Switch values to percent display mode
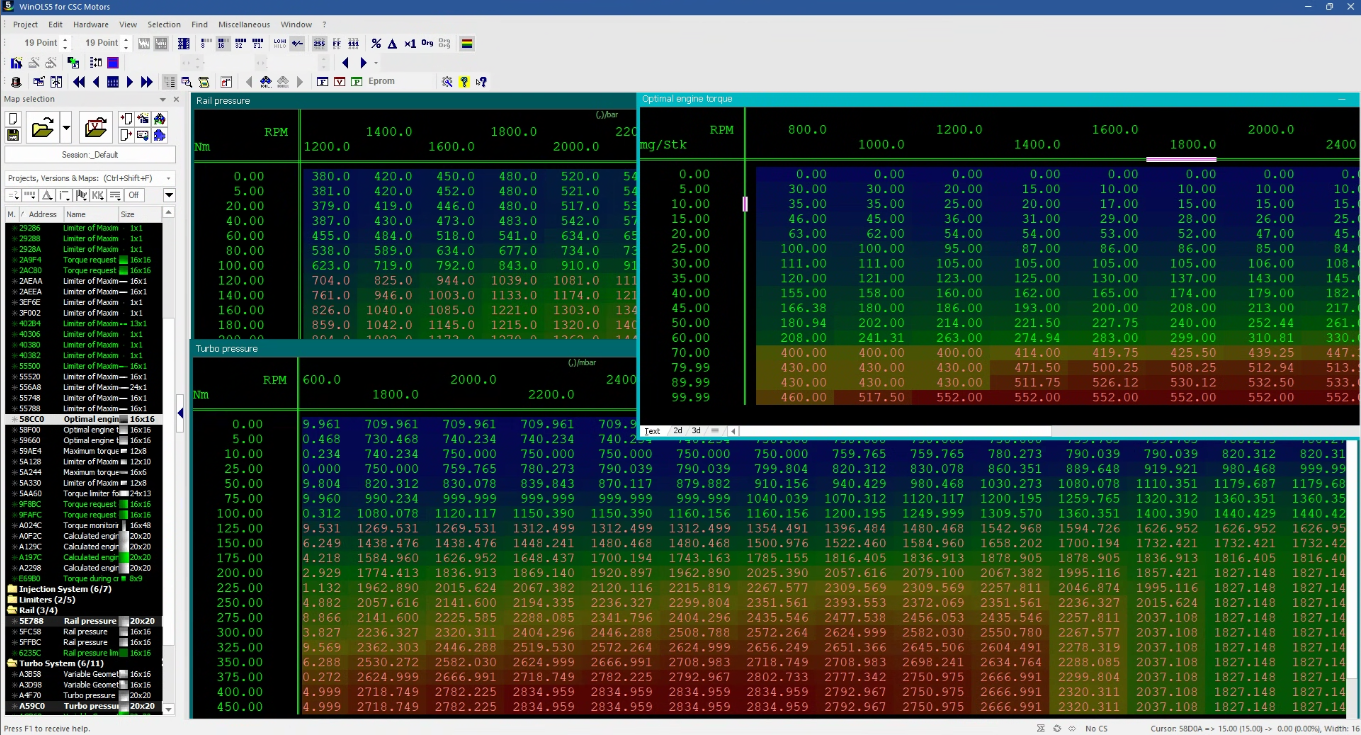The width and height of the screenshot is (1361, 735). tap(376, 44)
